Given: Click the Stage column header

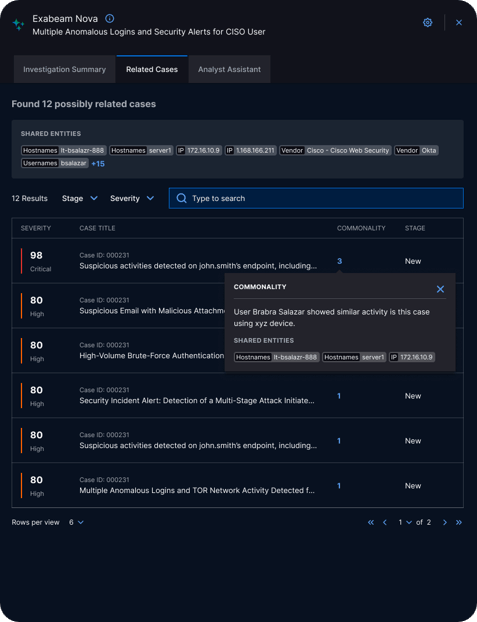Looking at the screenshot, I should 415,228.
